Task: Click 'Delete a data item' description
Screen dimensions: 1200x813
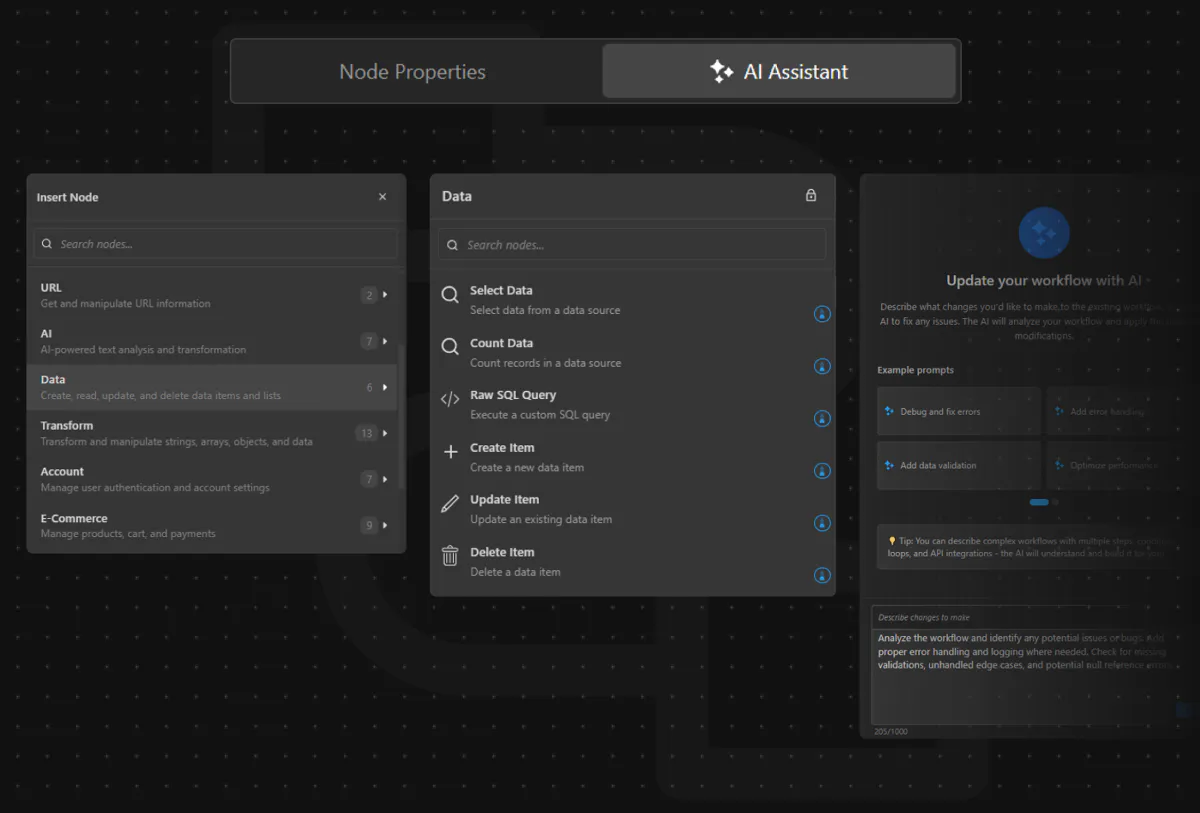Action: click(x=515, y=572)
